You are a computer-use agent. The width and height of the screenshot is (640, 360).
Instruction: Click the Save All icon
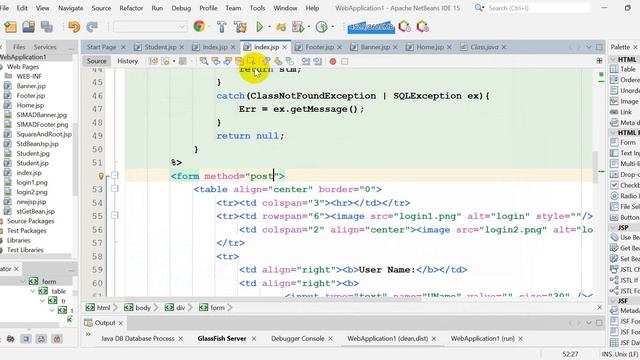[47, 27]
